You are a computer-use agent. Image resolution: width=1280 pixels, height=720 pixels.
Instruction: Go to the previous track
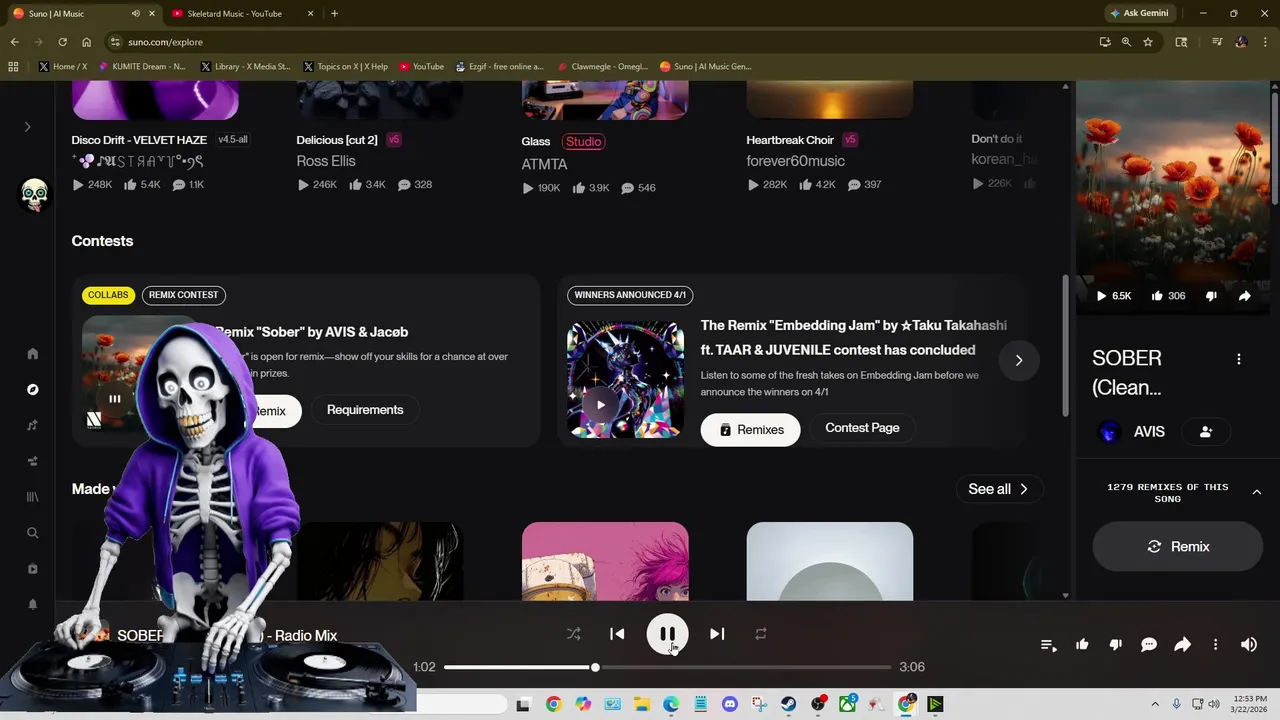617,634
